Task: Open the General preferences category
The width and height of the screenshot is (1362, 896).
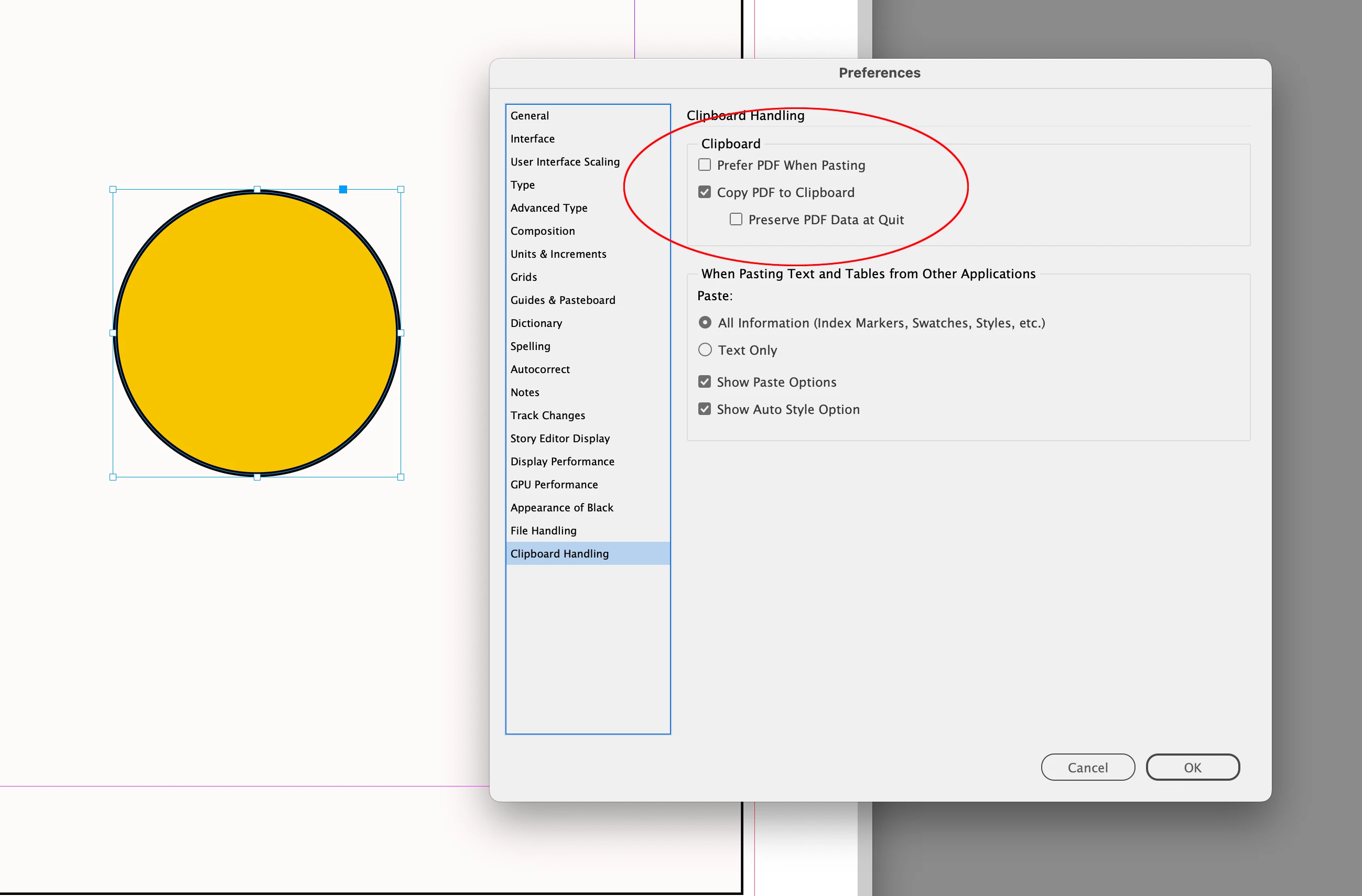Action: click(x=529, y=115)
